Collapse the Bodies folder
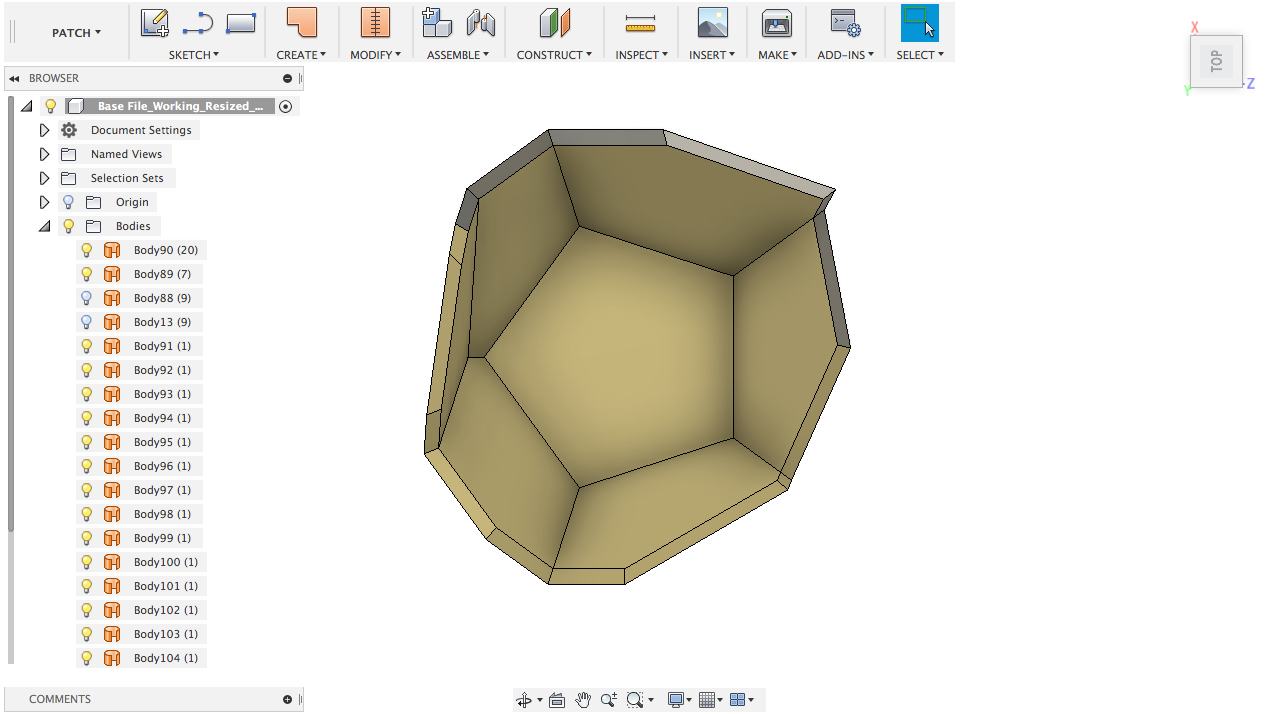This screenshot has height=714, width=1280. pos(44,226)
